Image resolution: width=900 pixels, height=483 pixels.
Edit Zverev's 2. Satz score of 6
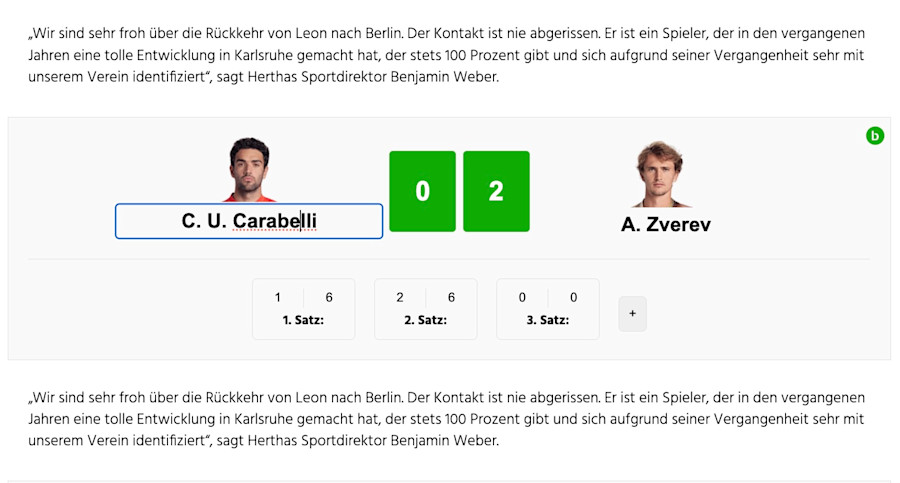(x=451, y=297)
